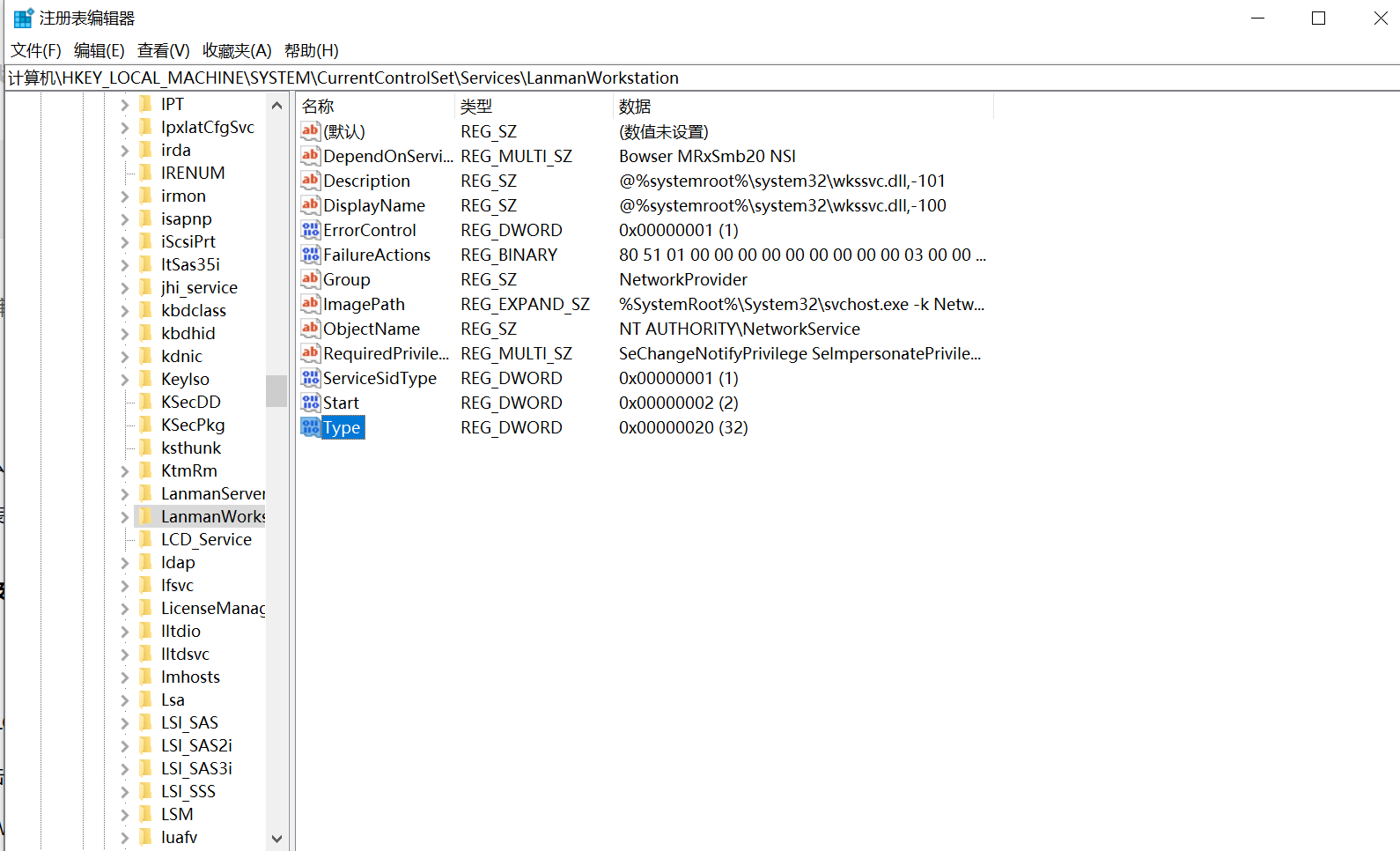Select the string icon beside Description
1400x851 pixels.
click(x=310, y=181)
